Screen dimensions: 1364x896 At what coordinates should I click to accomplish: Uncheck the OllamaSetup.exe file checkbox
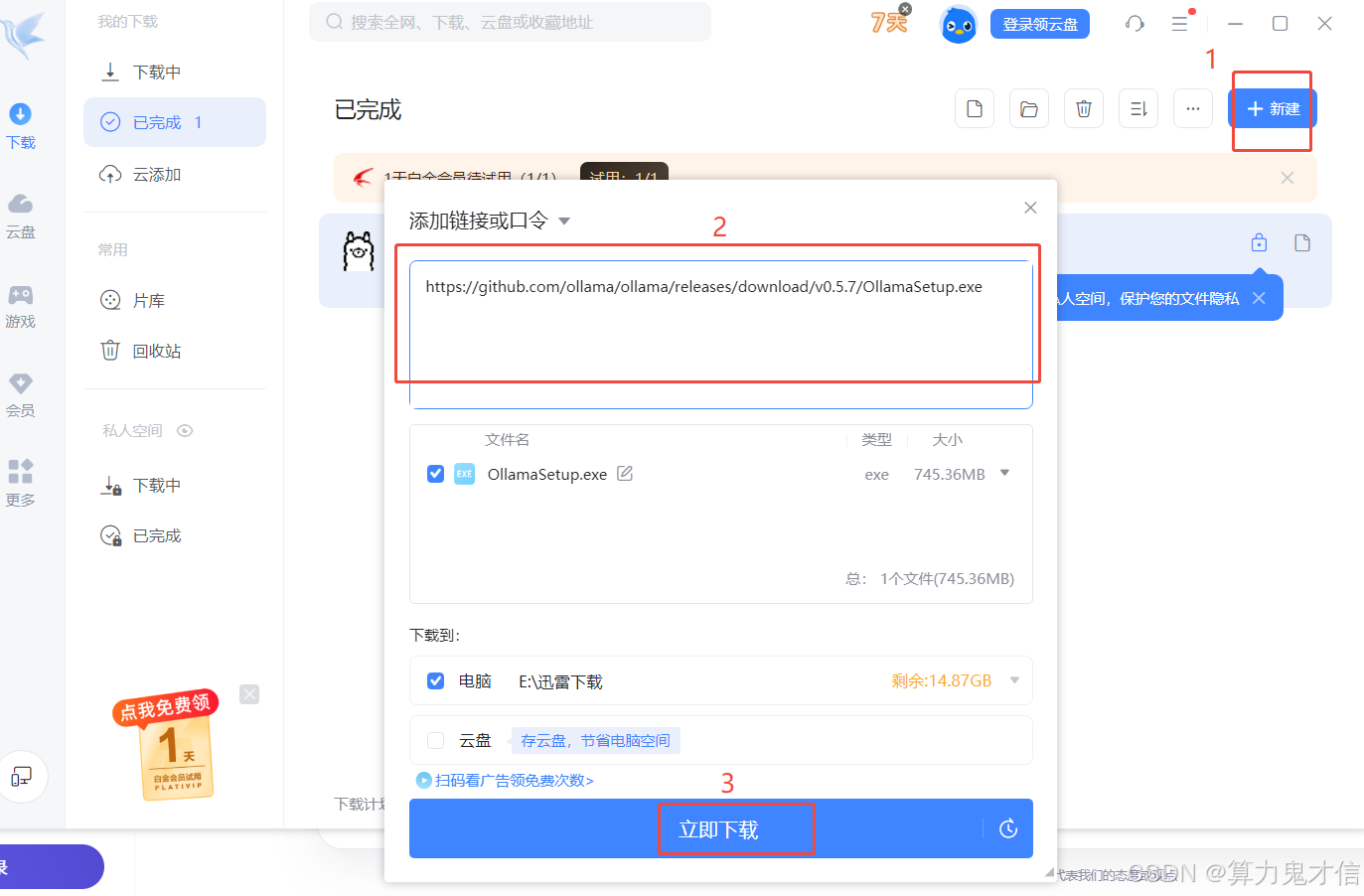click(435, 474)
